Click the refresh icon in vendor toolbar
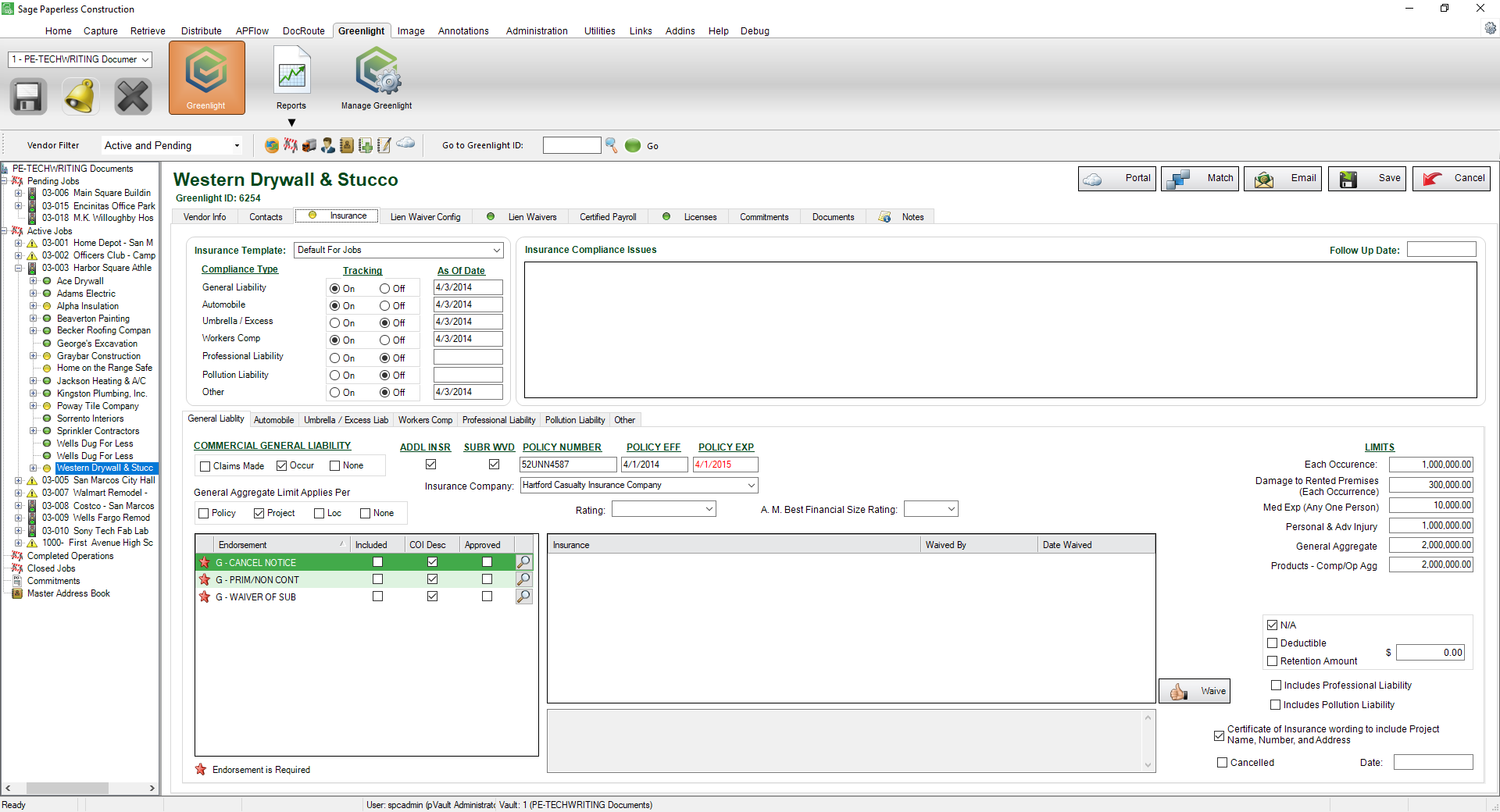 coord(272,145)
